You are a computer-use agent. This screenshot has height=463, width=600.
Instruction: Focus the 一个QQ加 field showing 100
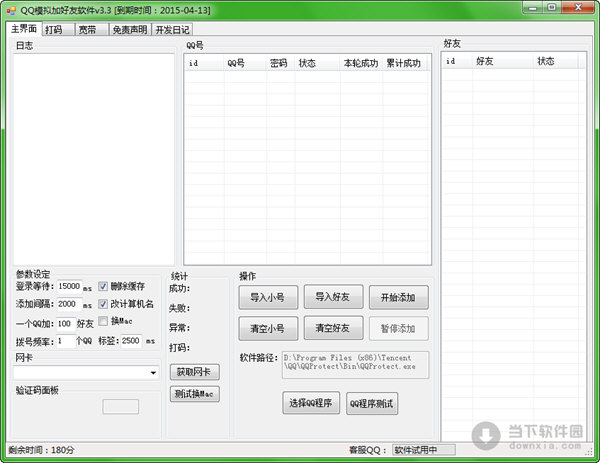click(x=65, y=324)
